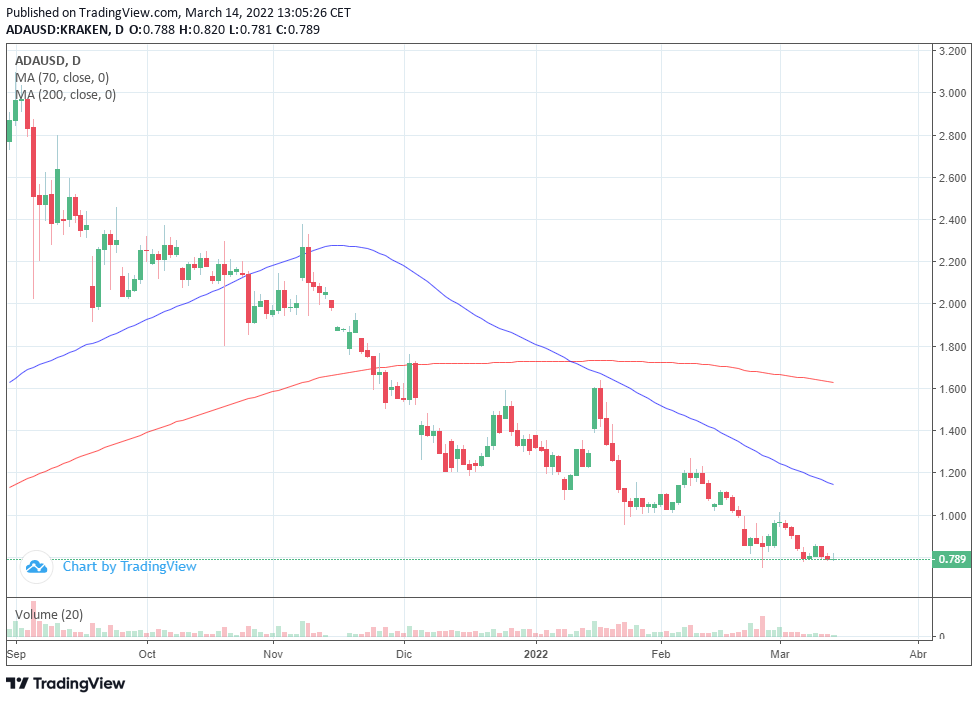Click the Mar label on time axis
The image size is (978, 702).
pyautogui.click(x=780, y=654)
